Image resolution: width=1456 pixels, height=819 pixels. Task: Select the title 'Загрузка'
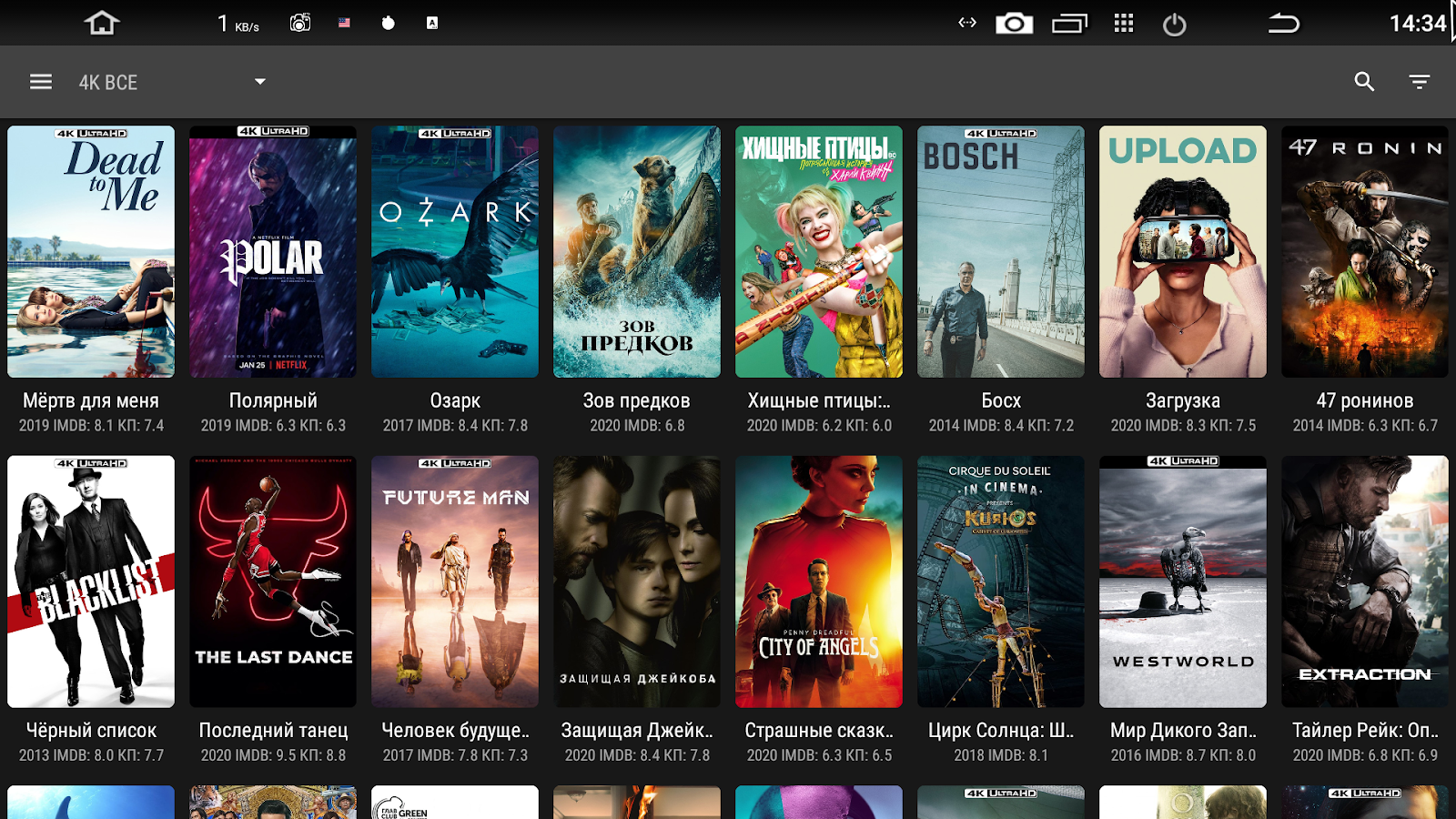pyautogui.click(x=1183, y=401)
